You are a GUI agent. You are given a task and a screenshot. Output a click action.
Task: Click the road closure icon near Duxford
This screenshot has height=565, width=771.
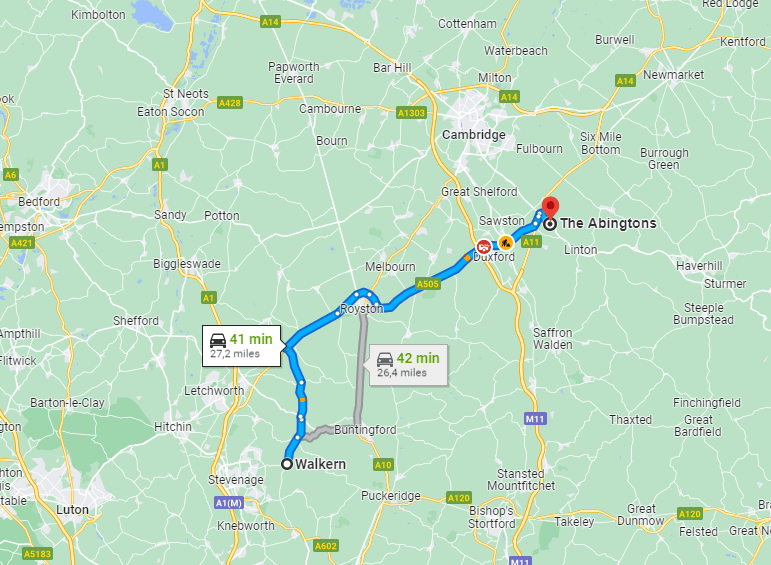coord(484,246)
